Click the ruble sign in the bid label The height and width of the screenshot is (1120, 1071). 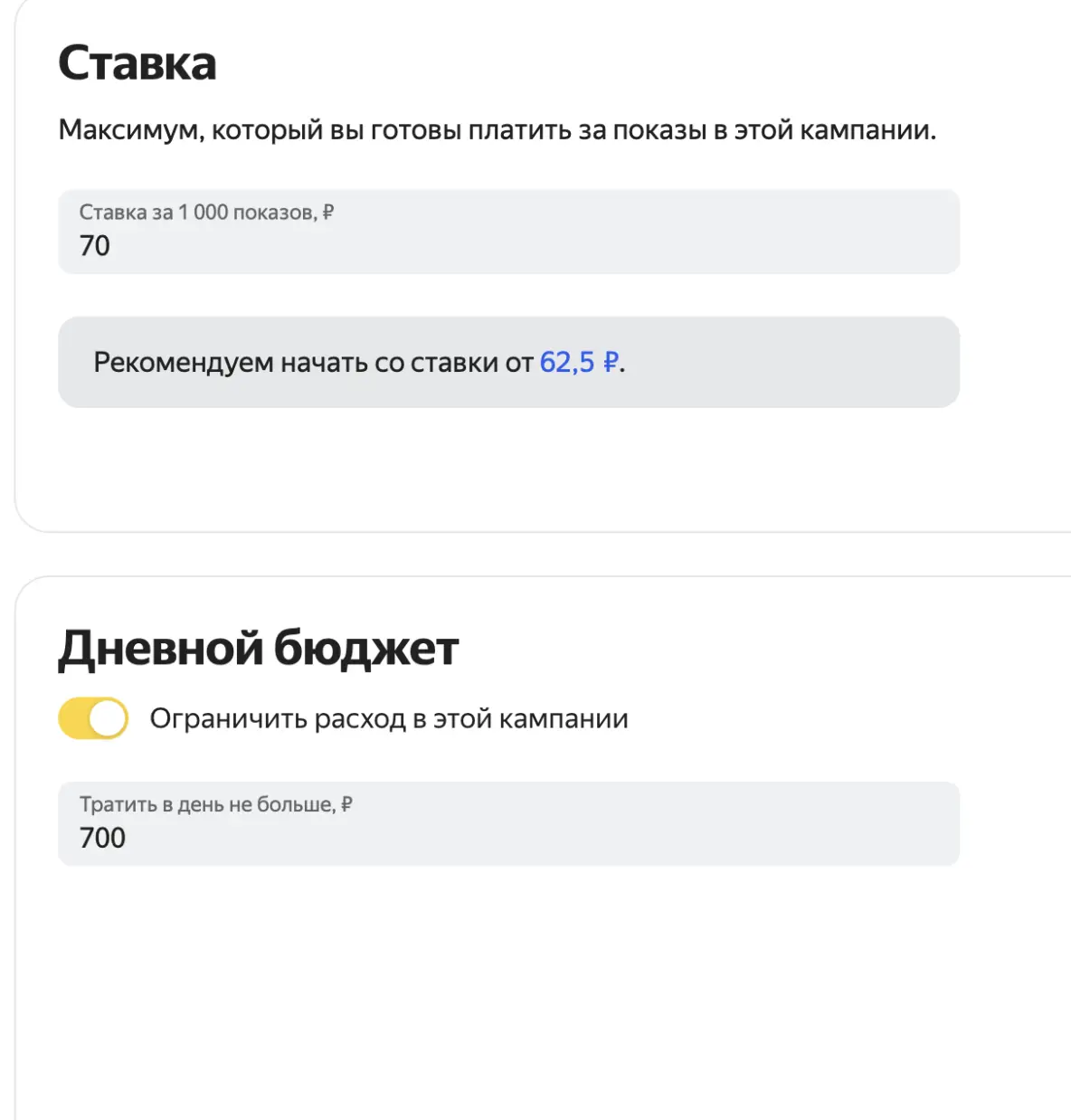point(328,213)
